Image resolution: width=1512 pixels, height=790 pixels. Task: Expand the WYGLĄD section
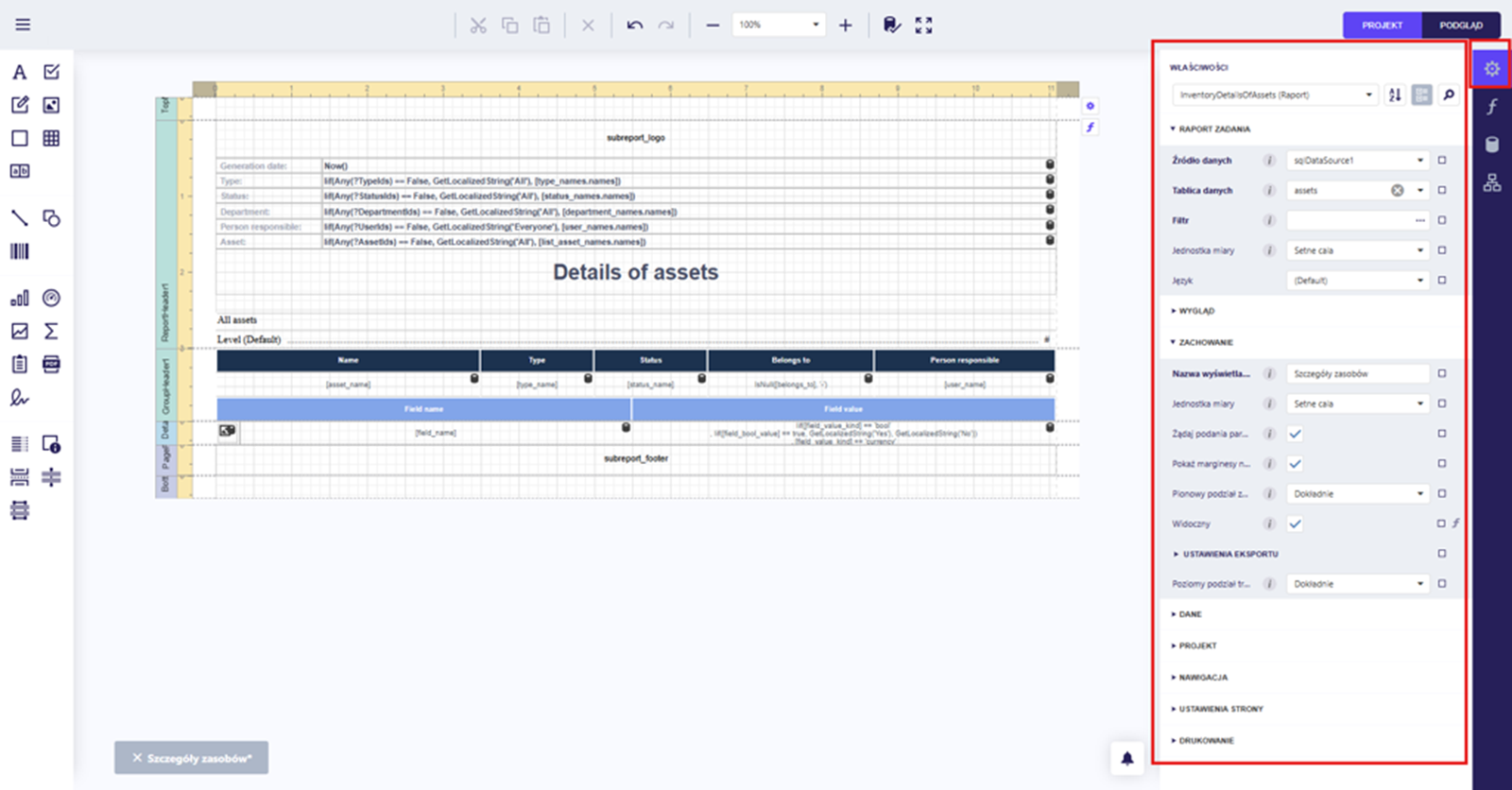pyautogui.click(x=1196, y=311)
